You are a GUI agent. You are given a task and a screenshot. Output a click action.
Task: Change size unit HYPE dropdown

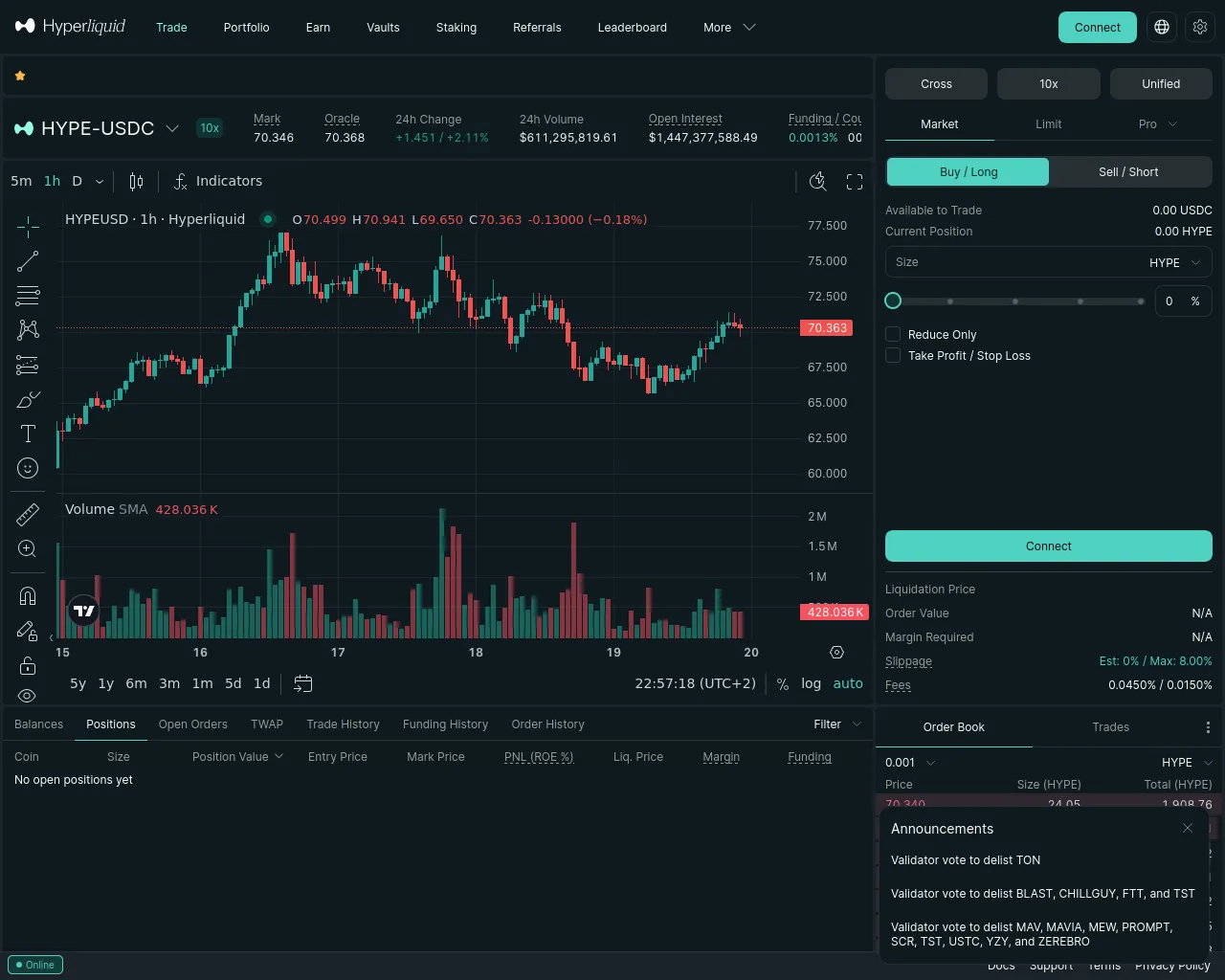1174,262
